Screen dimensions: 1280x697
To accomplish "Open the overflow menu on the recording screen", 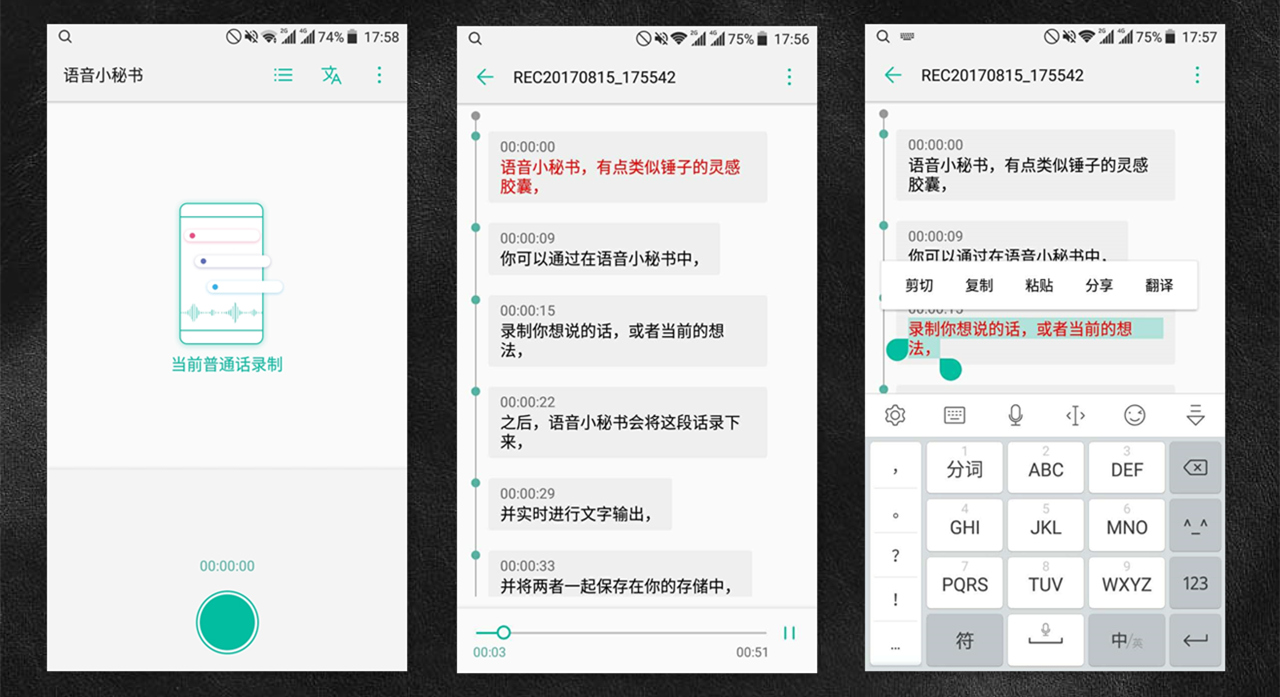I will pos(379,75).
